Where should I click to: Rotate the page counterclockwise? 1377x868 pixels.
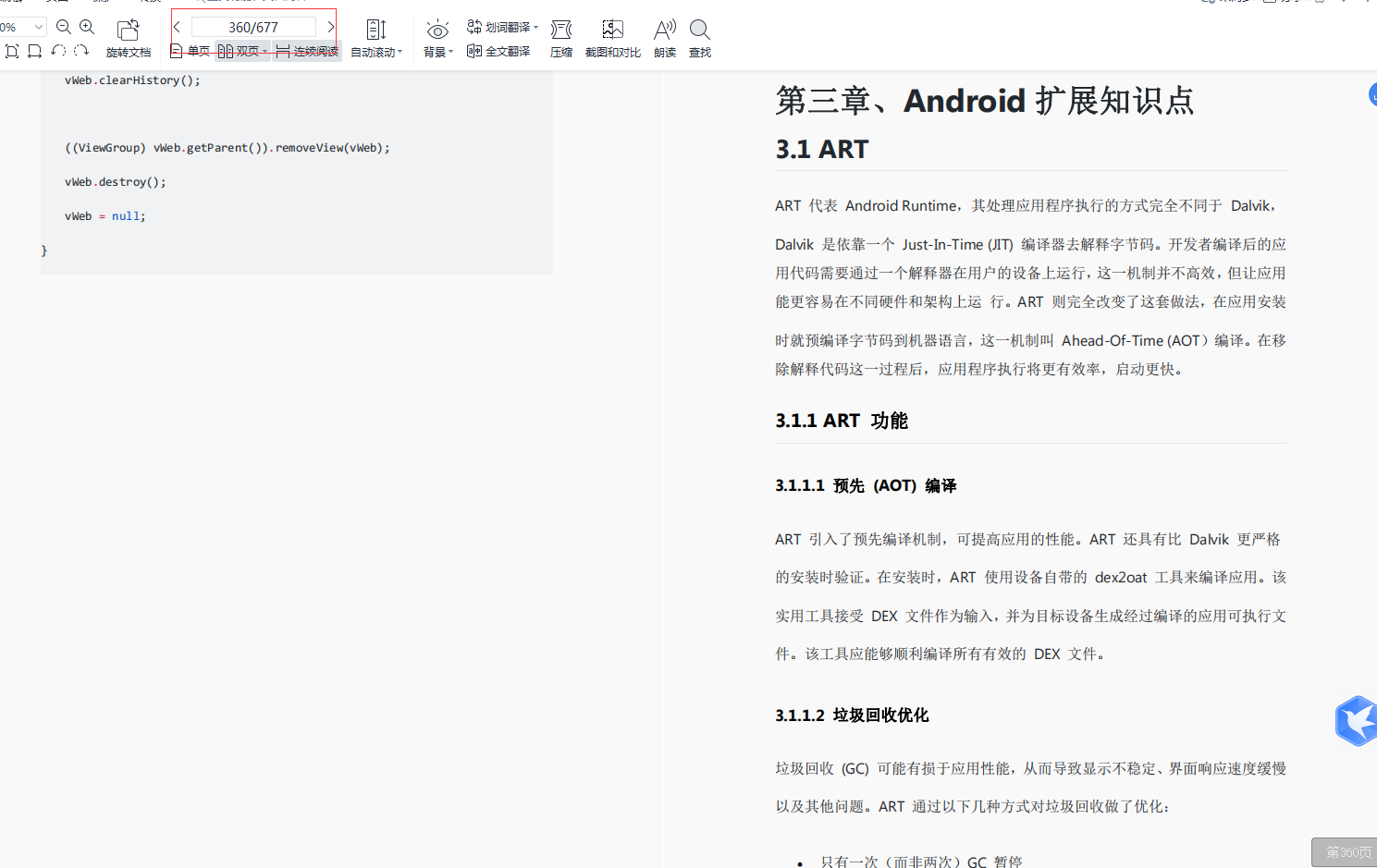click(58, 51)
